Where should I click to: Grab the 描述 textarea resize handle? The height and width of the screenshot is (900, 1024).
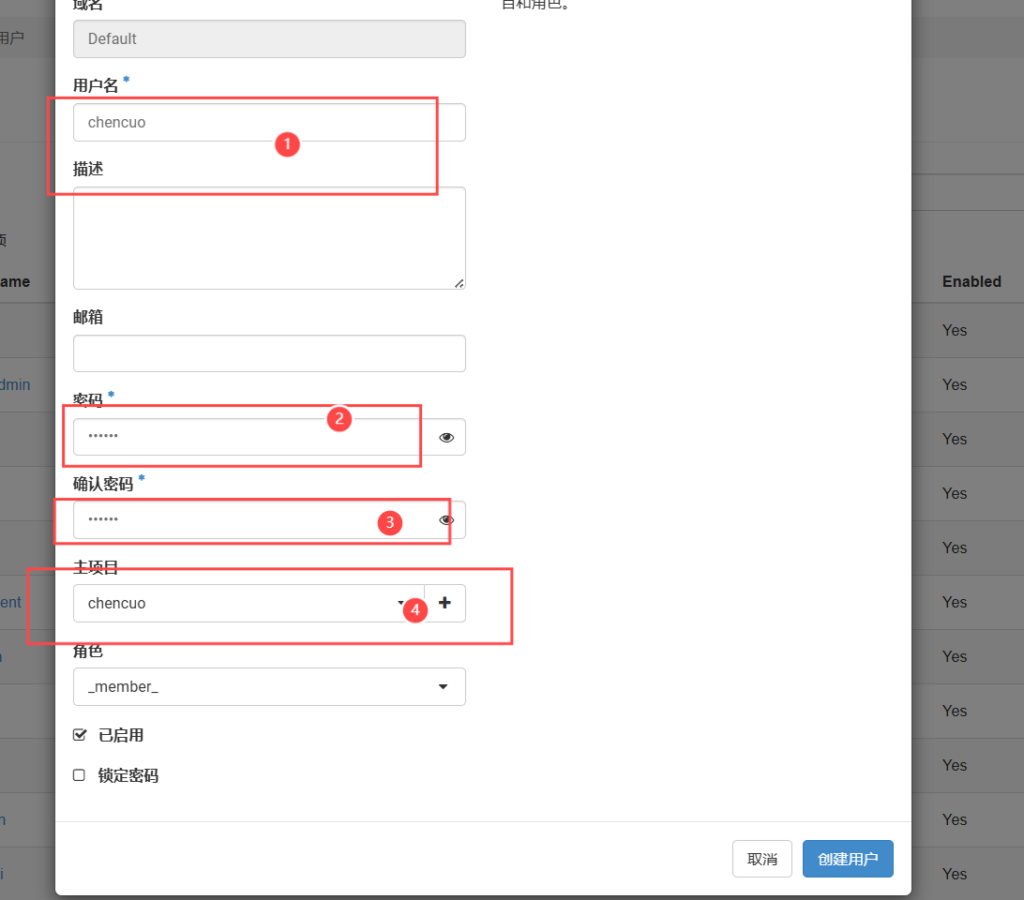459,283
